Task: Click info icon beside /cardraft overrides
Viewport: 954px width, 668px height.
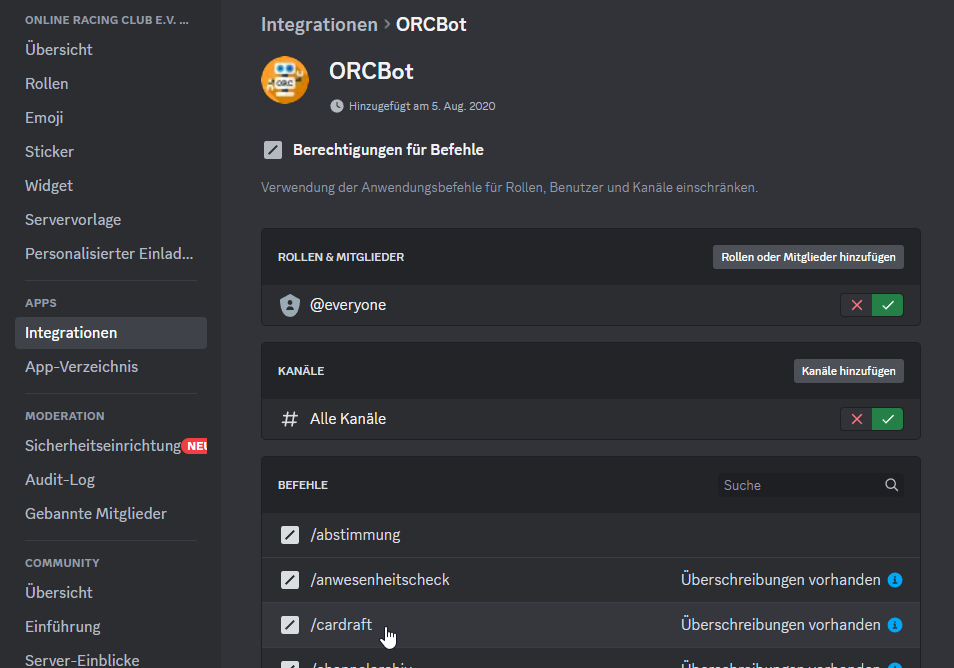Action: tap(895, 625)
